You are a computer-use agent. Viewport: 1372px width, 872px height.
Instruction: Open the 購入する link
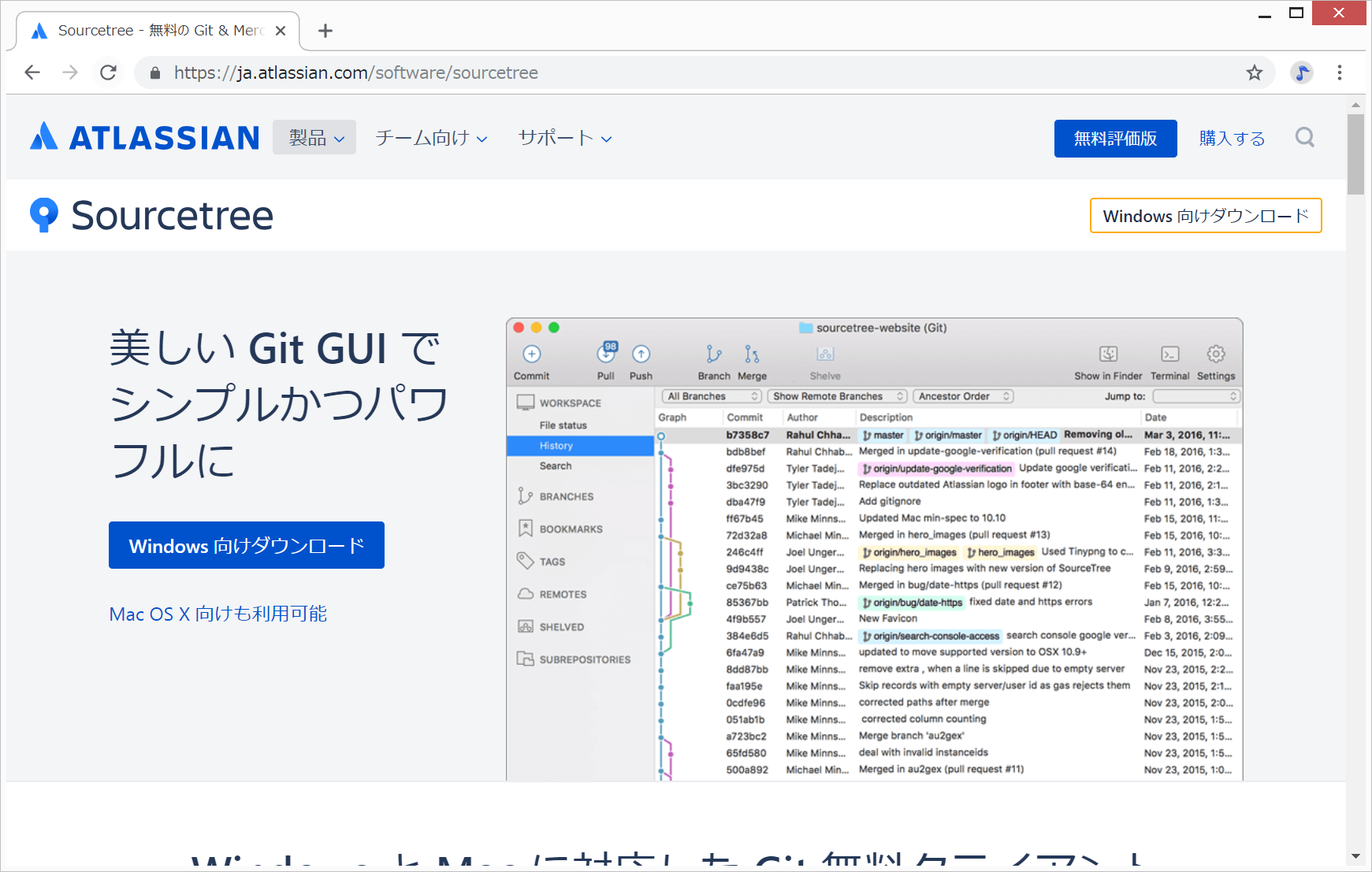coord(1232,139)
